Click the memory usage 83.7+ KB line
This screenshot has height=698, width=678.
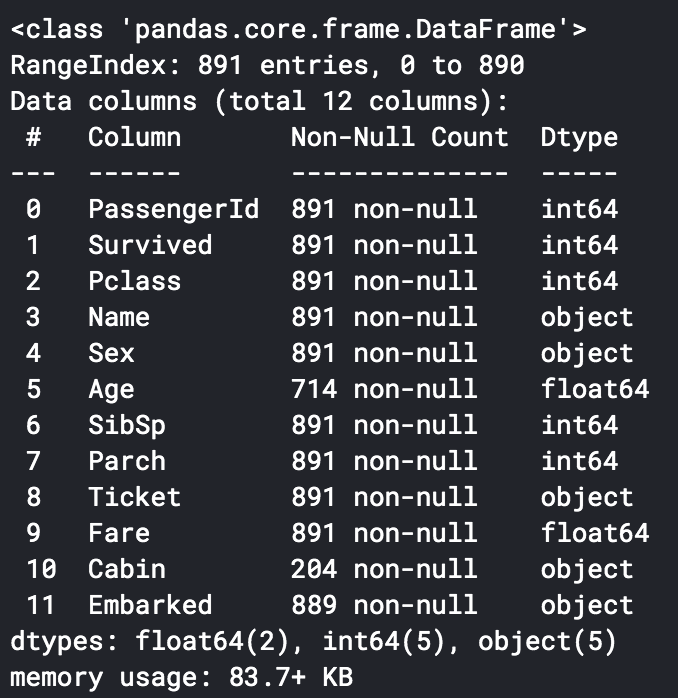pyautogui.click(x=181, y=678)
